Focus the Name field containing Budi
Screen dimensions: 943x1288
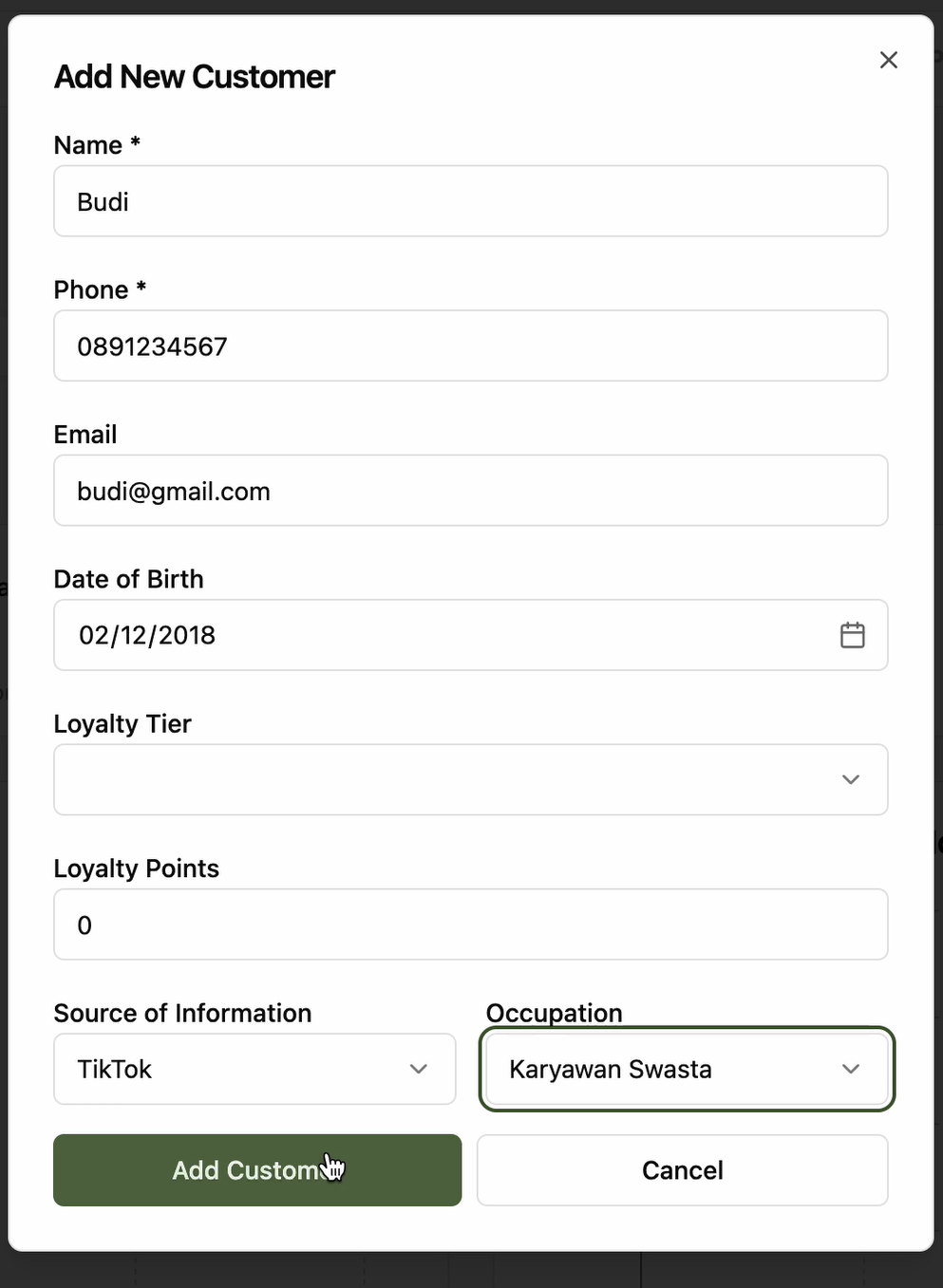point(470,201)
